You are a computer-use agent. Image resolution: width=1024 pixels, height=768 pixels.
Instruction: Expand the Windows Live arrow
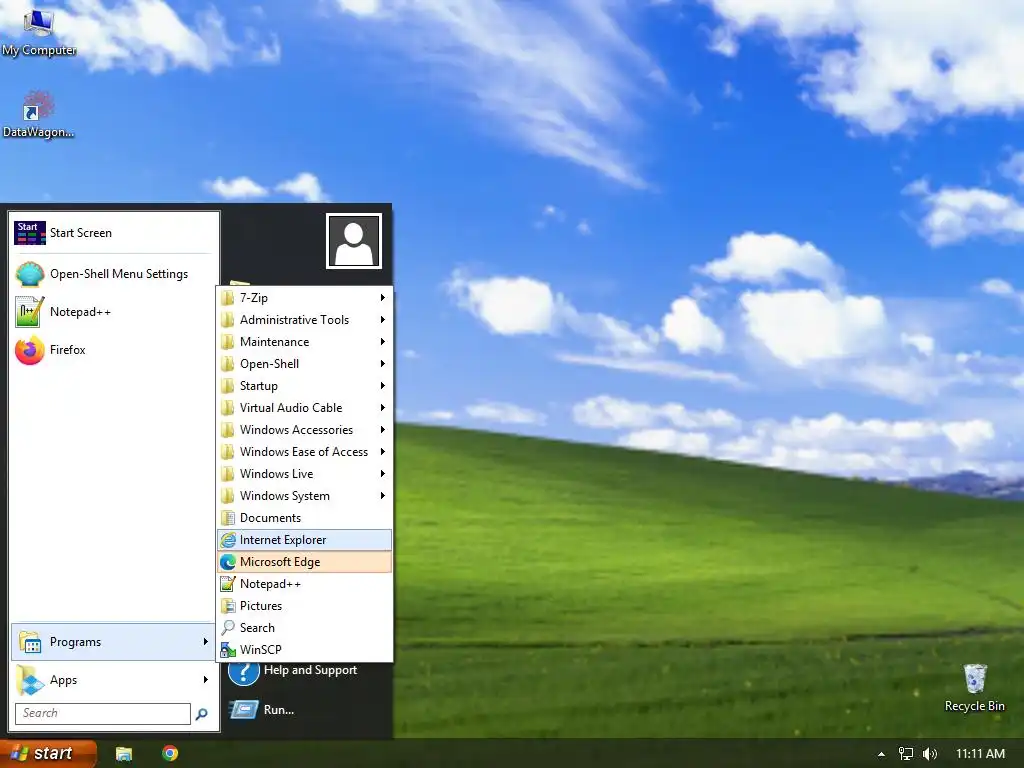pos(383,474)
